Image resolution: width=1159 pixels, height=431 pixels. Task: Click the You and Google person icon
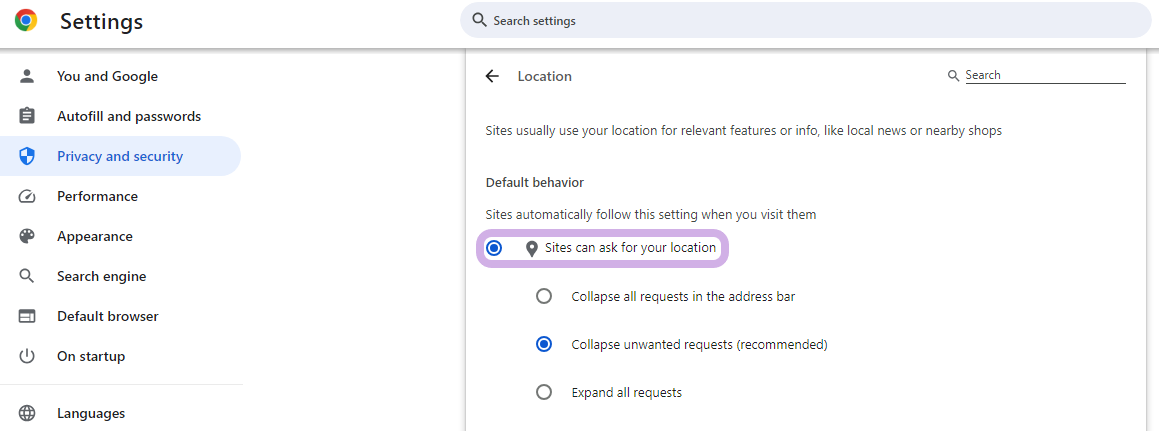27,76
